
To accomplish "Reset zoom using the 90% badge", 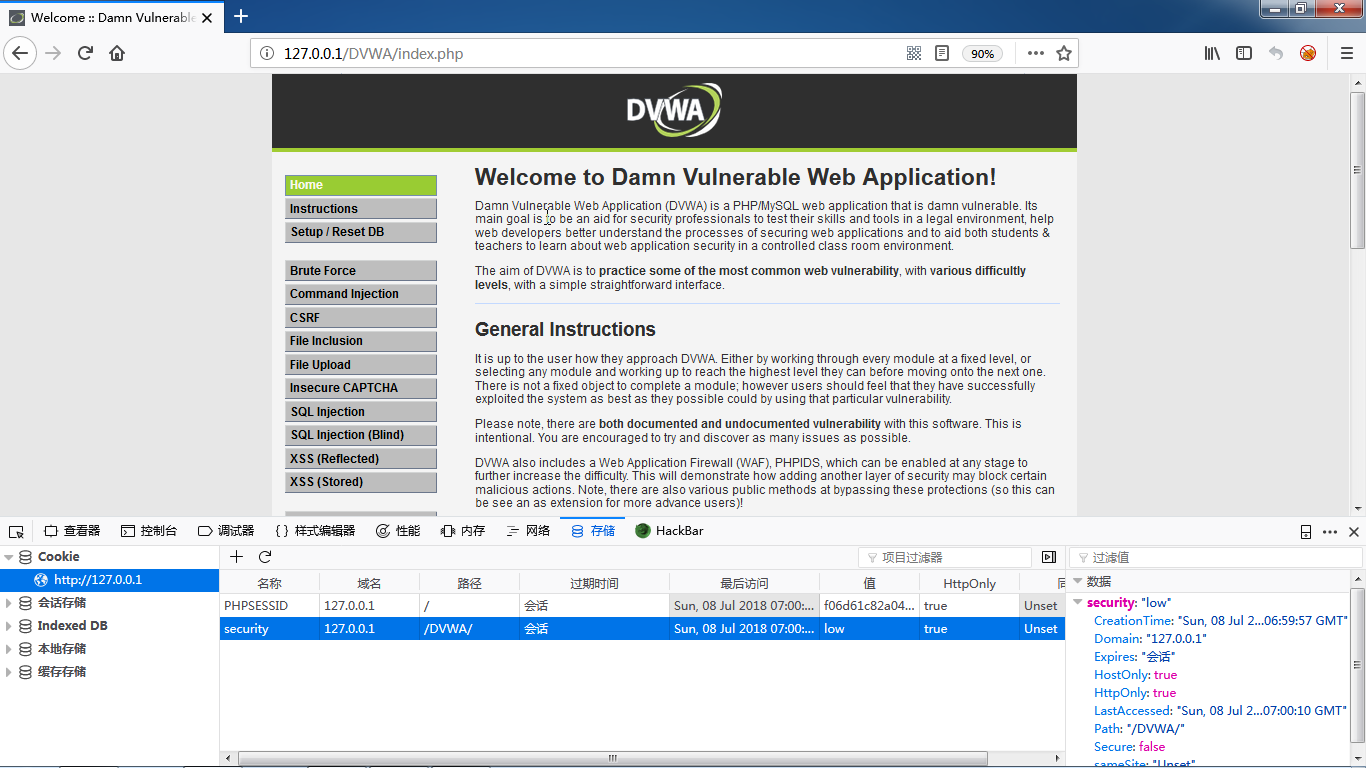I will (x=982, y=54).
